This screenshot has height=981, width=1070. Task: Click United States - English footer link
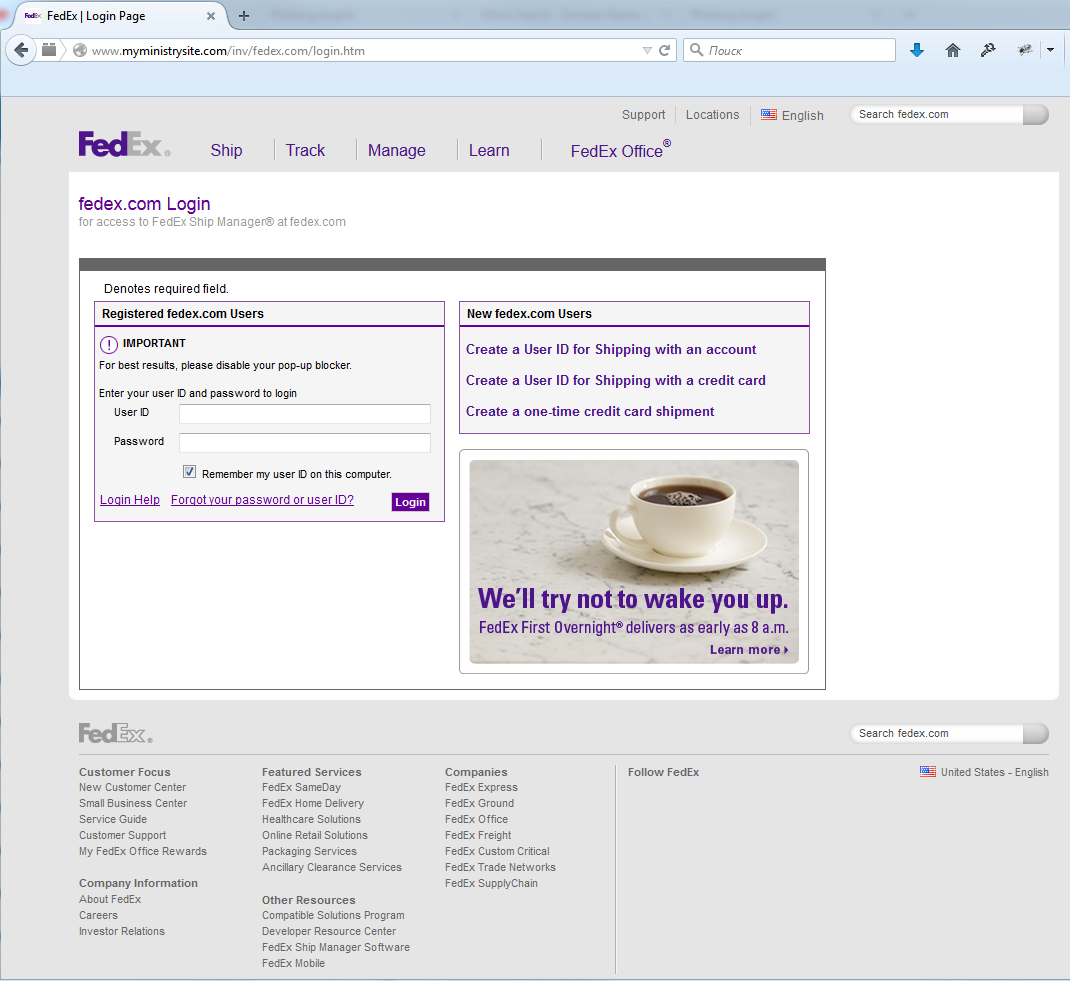point(994,772)
